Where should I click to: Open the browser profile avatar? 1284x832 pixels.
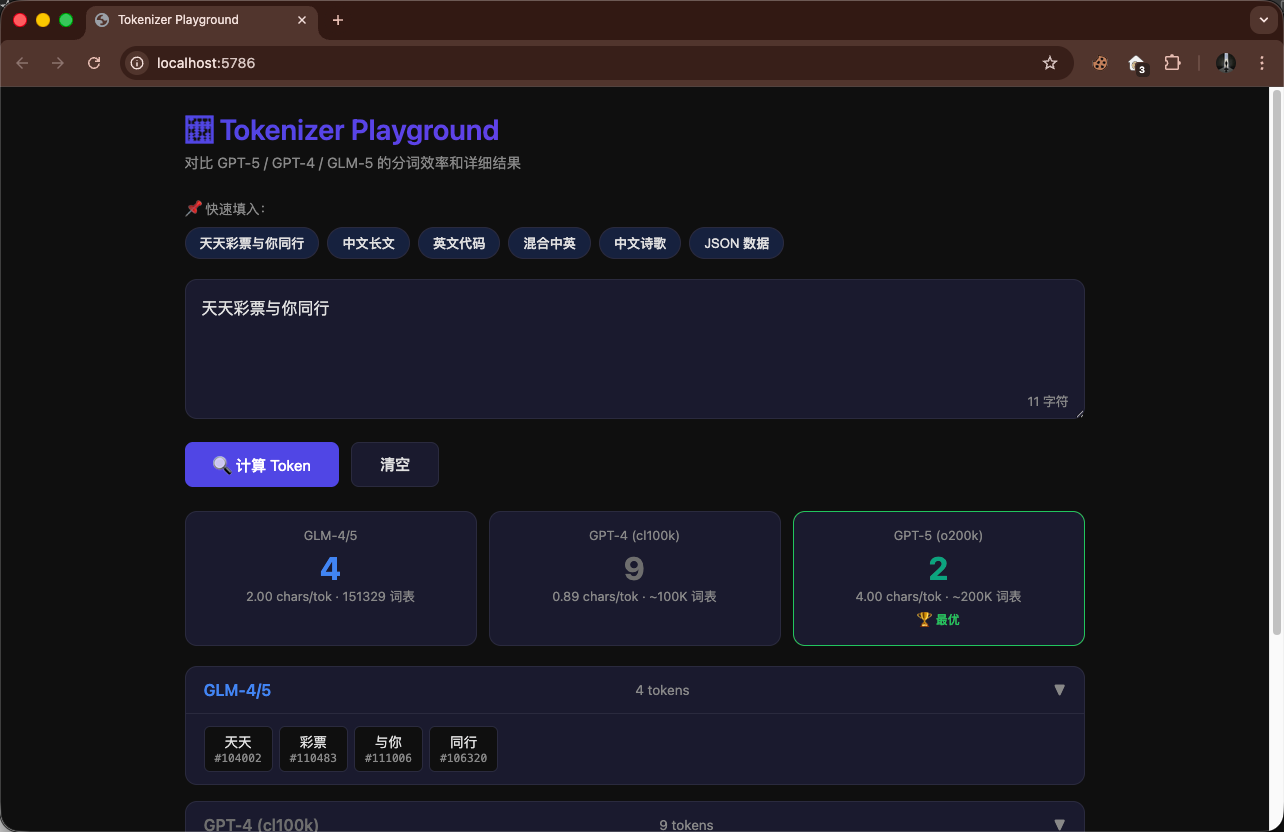click(1226, 63)
